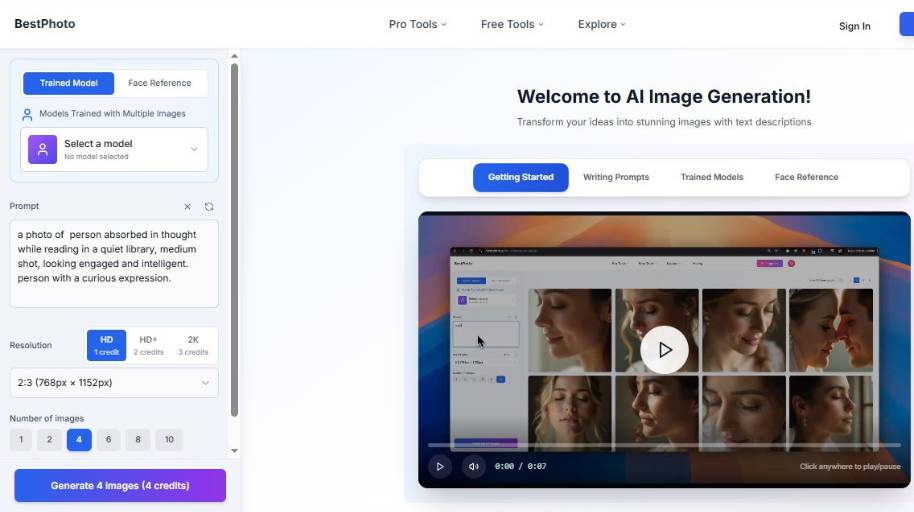The width and height of the screenshot is (914, 512).
Task: Switch to the Writing Prompts tab
Action: tap(616, 177)
